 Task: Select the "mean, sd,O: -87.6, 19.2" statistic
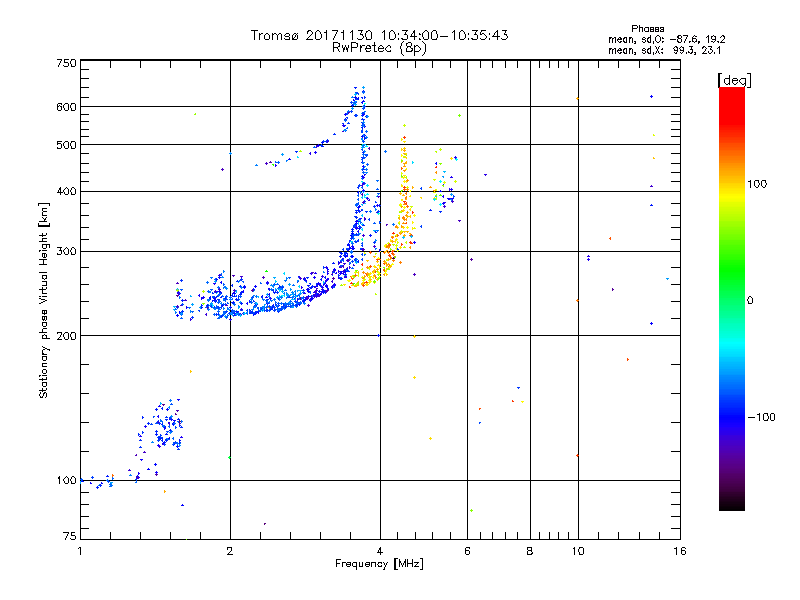pos(666,39)
